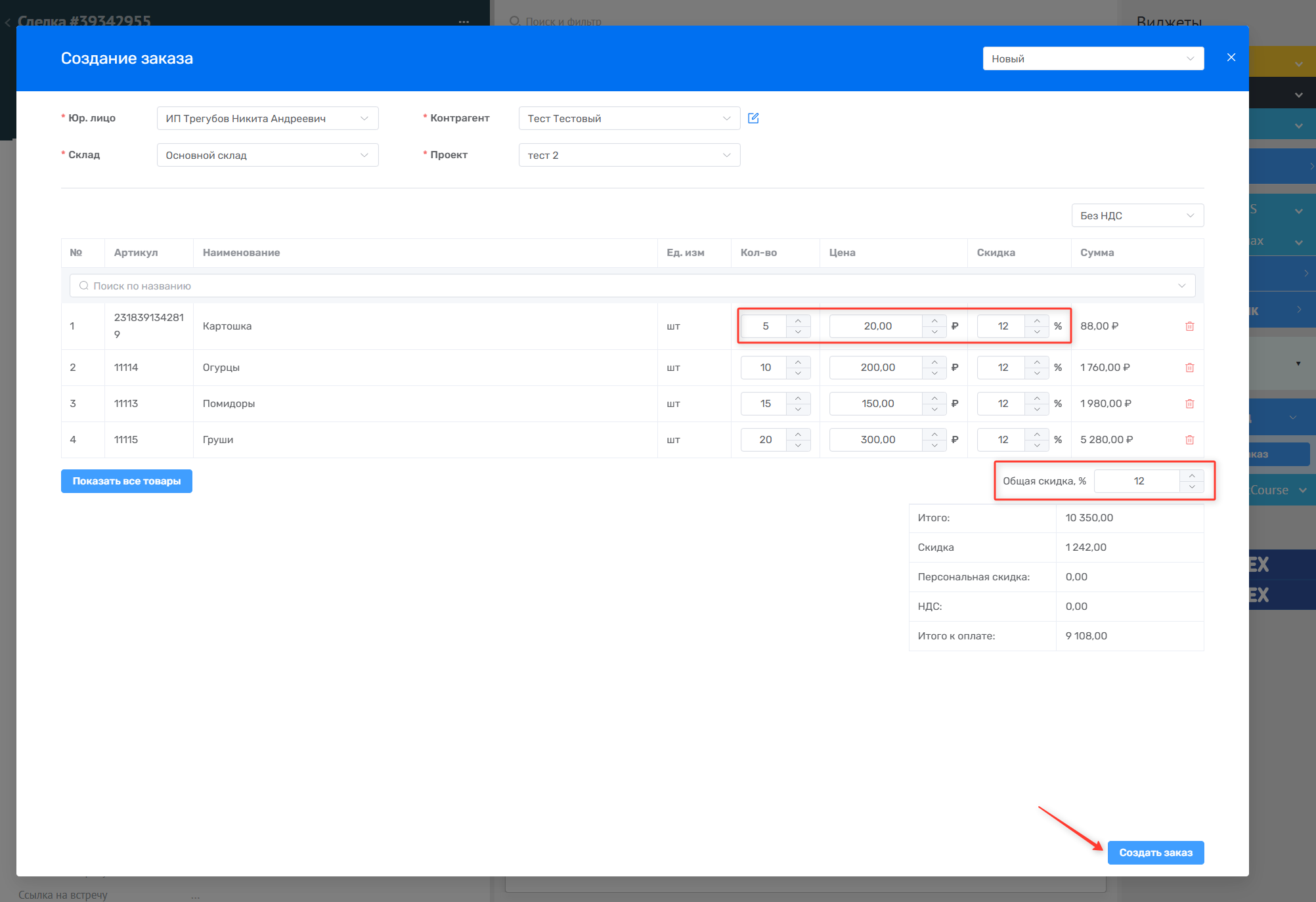The image size is (1316, 902).
Task: Click the quantity field of Огурцы
Action: (x=764, y=368)
